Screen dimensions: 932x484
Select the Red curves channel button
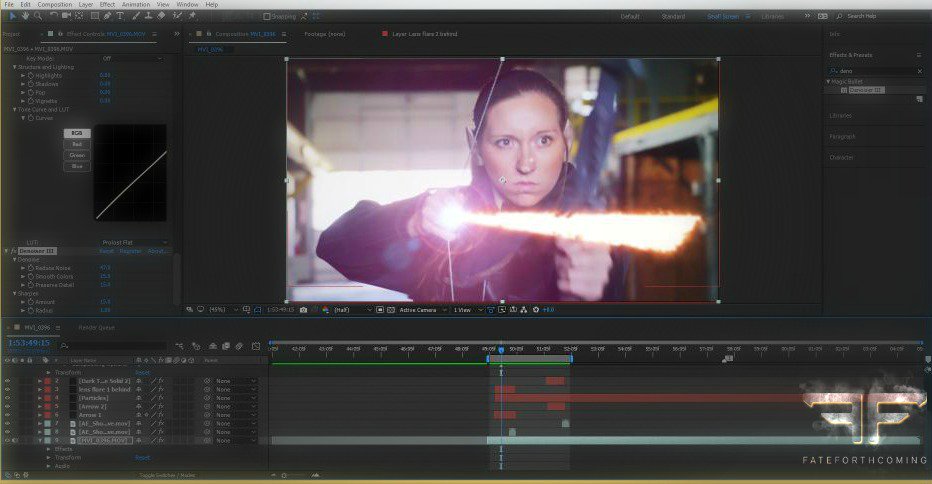tap(77, 144)
